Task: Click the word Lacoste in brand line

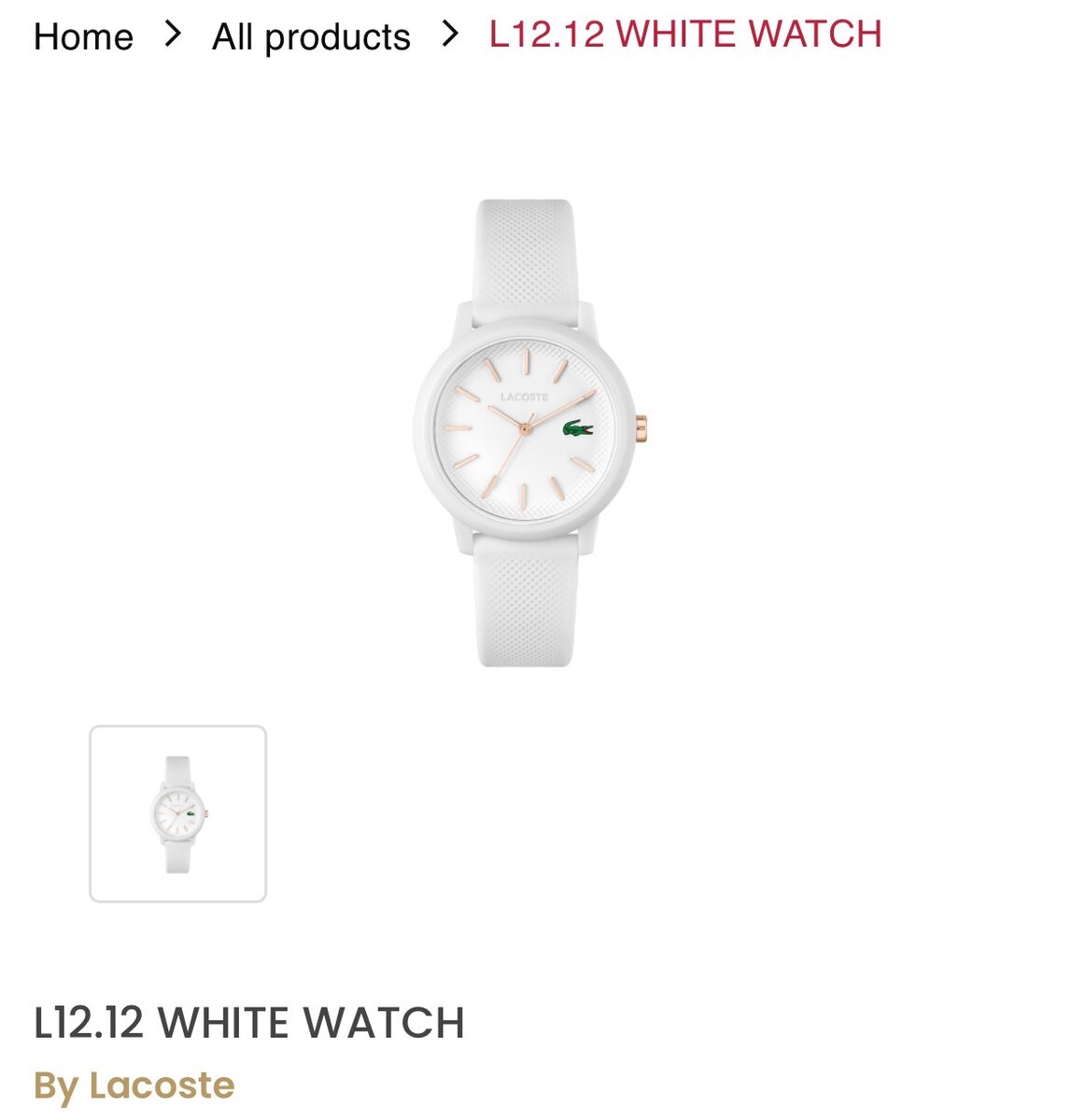Action: [x=162, y=1085]
